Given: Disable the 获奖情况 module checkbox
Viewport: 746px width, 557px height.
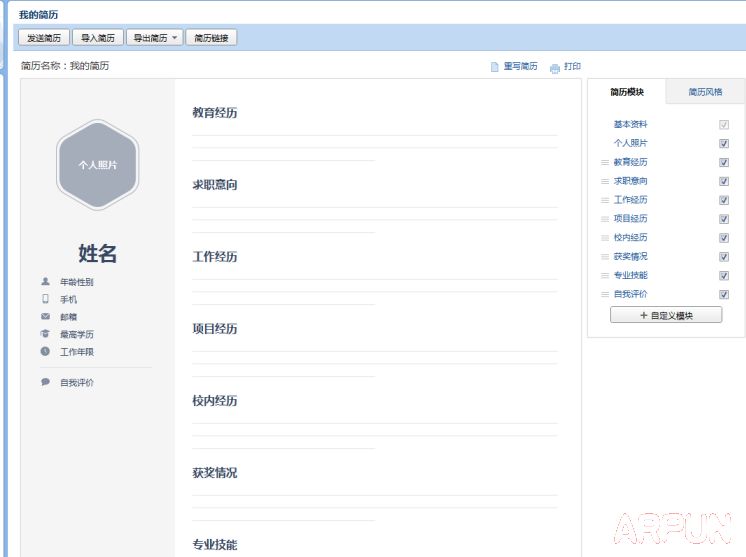Looking at the screenshot, I should click(724, 257).
